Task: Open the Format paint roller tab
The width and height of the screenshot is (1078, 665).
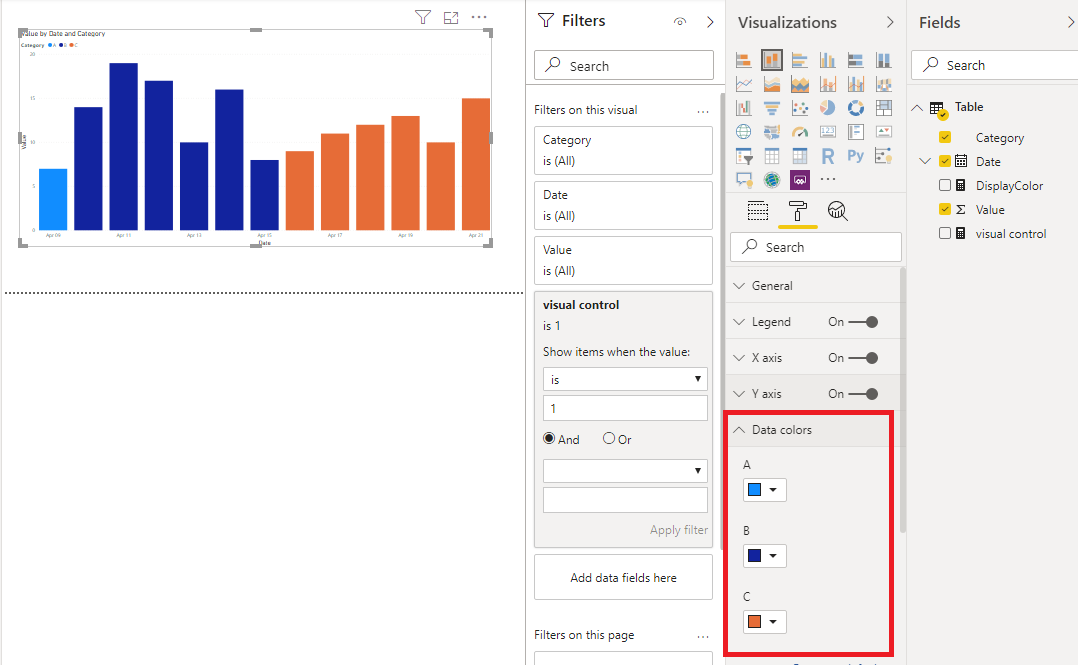Action: (798, 211)
